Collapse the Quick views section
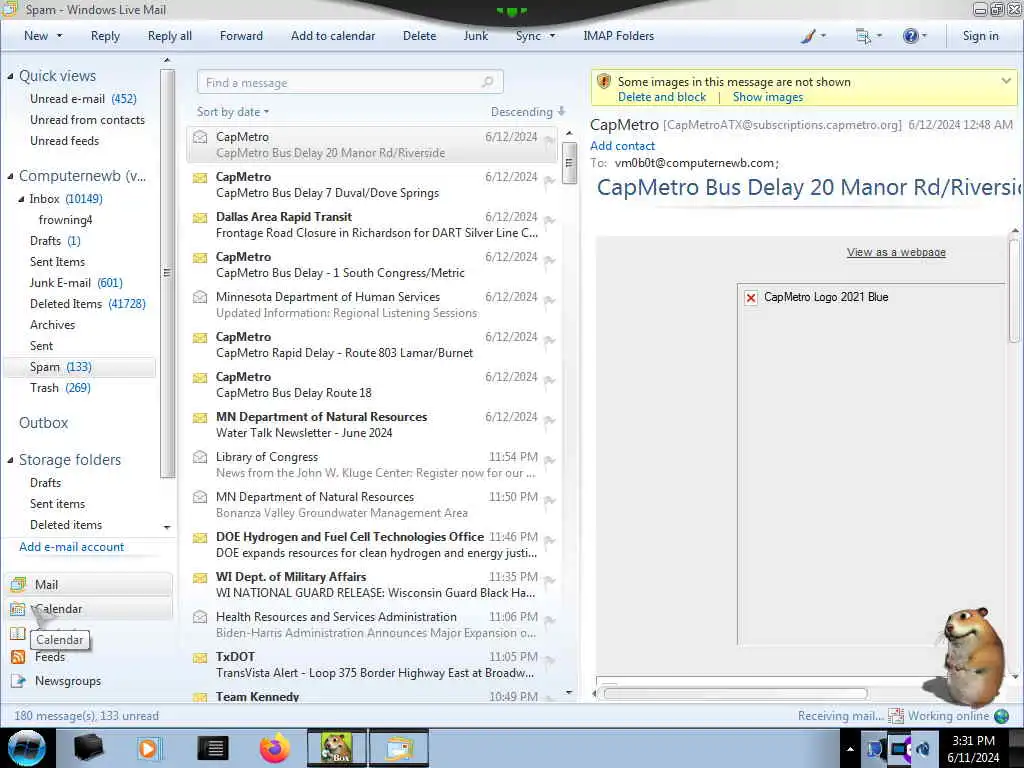1024x768 pixels. click(10, 76)
